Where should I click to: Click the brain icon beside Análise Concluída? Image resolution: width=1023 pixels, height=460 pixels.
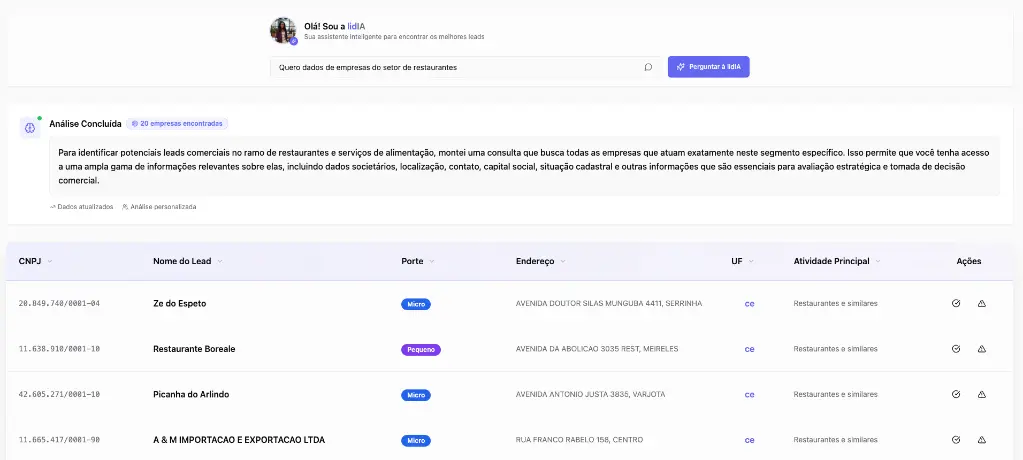(30, 128)
